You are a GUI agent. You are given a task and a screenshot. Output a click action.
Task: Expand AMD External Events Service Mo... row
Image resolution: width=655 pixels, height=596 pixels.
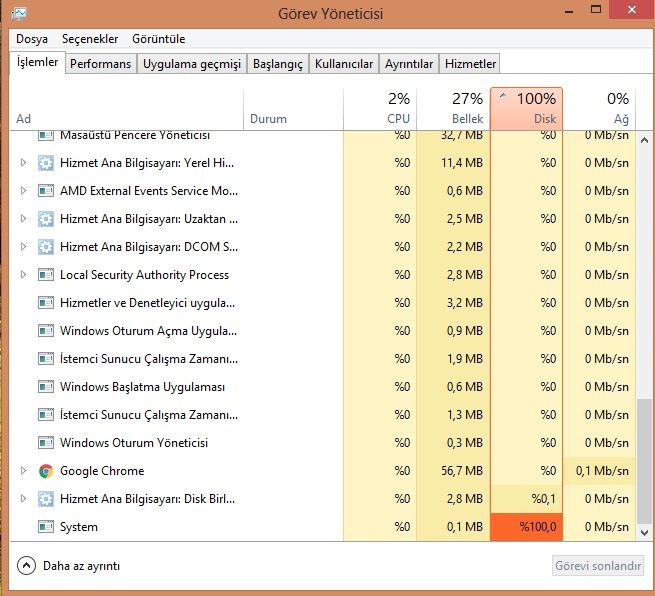point(23,190)
